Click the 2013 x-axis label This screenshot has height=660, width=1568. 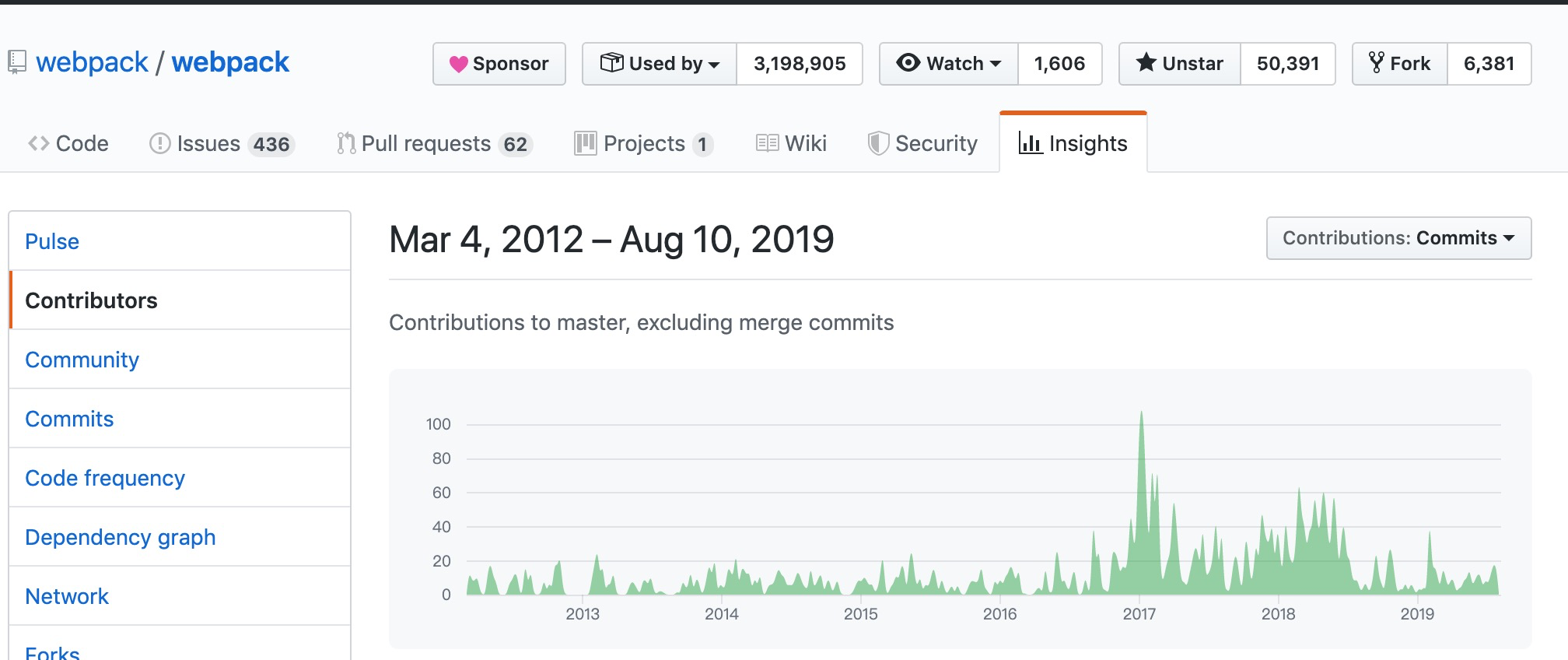click(x=583, y=614)
